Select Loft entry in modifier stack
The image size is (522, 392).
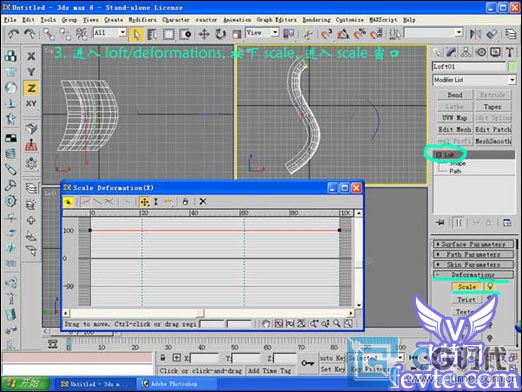[x=474, y=155]
